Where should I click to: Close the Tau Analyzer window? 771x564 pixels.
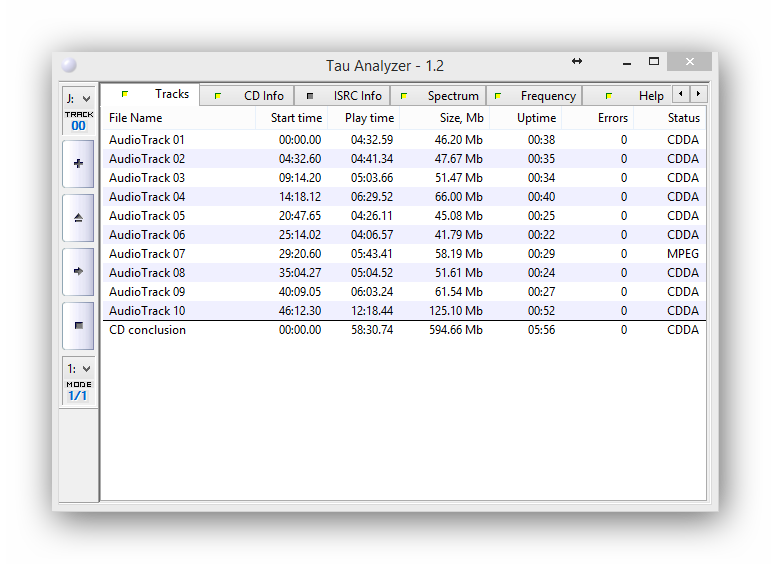tap(690, 61)
